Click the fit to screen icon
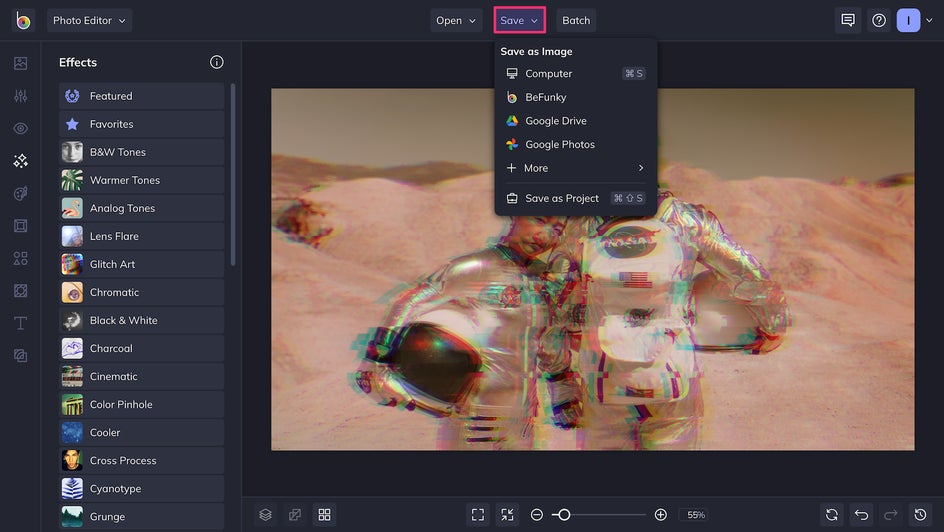Screen dimensions: 944x532 pos(478,515)
